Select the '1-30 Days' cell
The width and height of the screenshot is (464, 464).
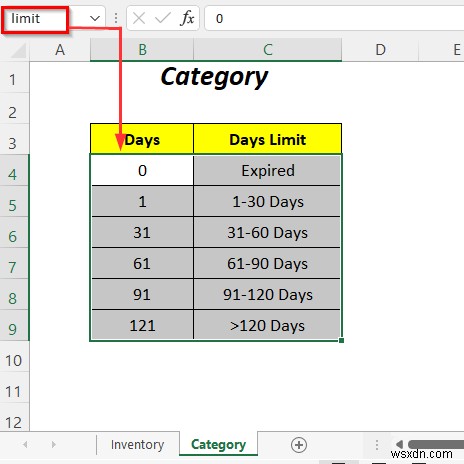pyautogui.click(x=268, y=201)
